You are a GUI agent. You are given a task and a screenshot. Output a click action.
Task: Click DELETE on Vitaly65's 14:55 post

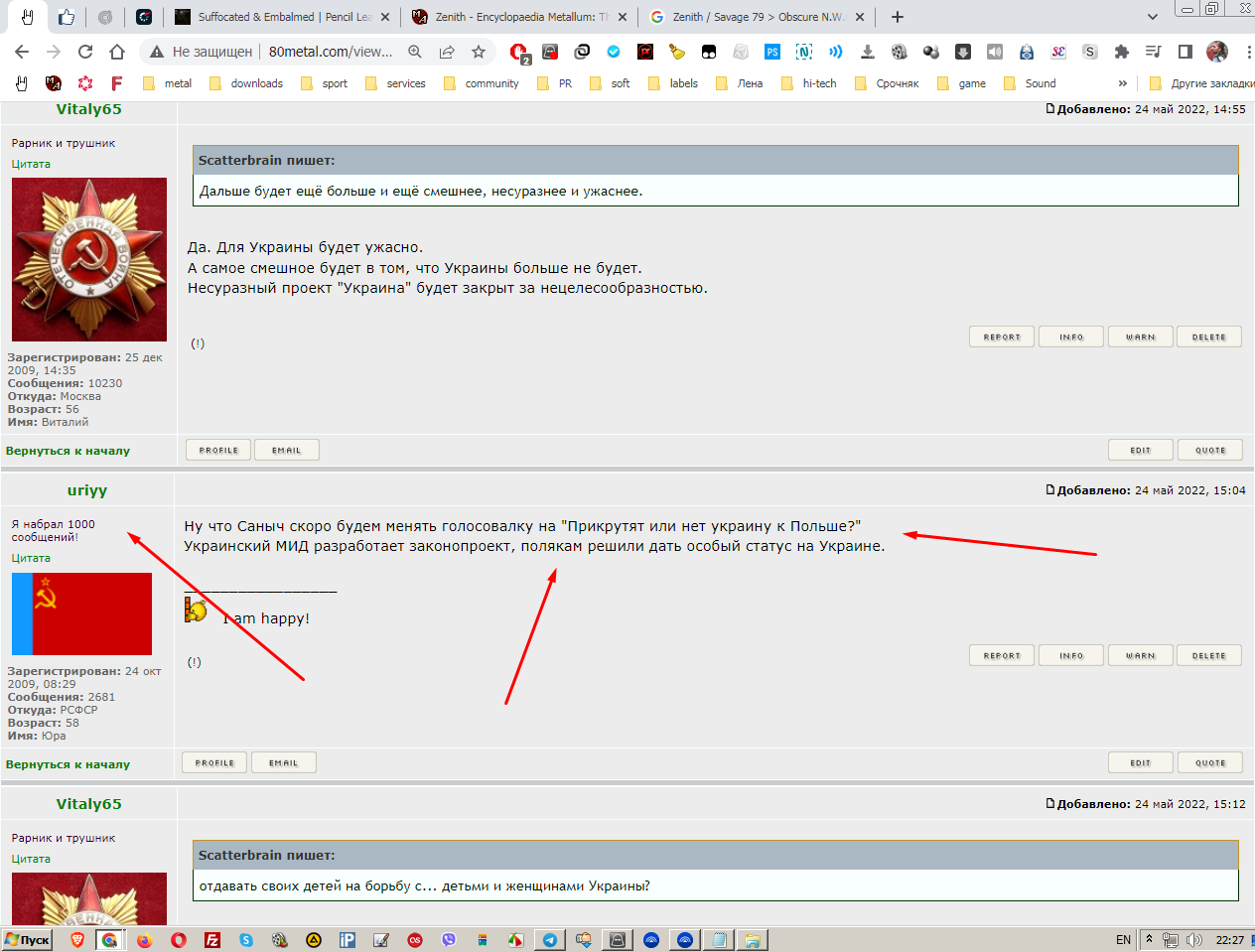[1209, 337]
